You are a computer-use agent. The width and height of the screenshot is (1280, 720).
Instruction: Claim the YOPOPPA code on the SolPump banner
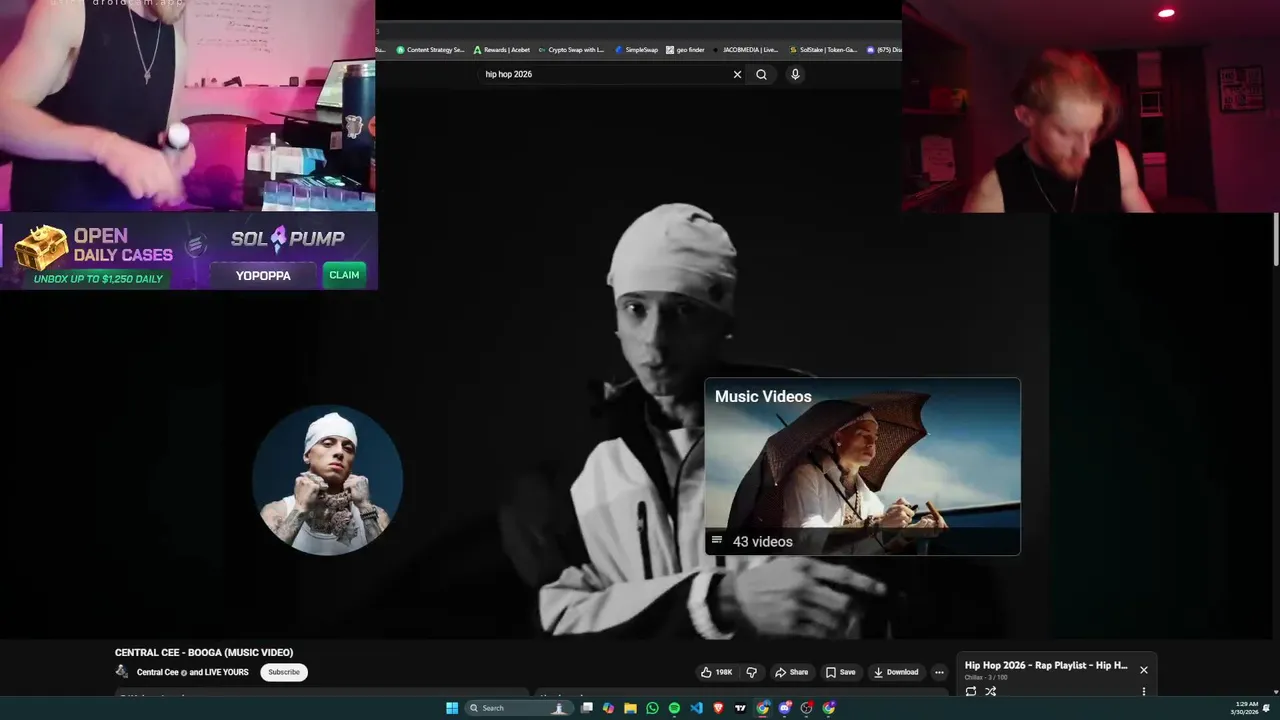pyautogui.click(x=344, y=275)
